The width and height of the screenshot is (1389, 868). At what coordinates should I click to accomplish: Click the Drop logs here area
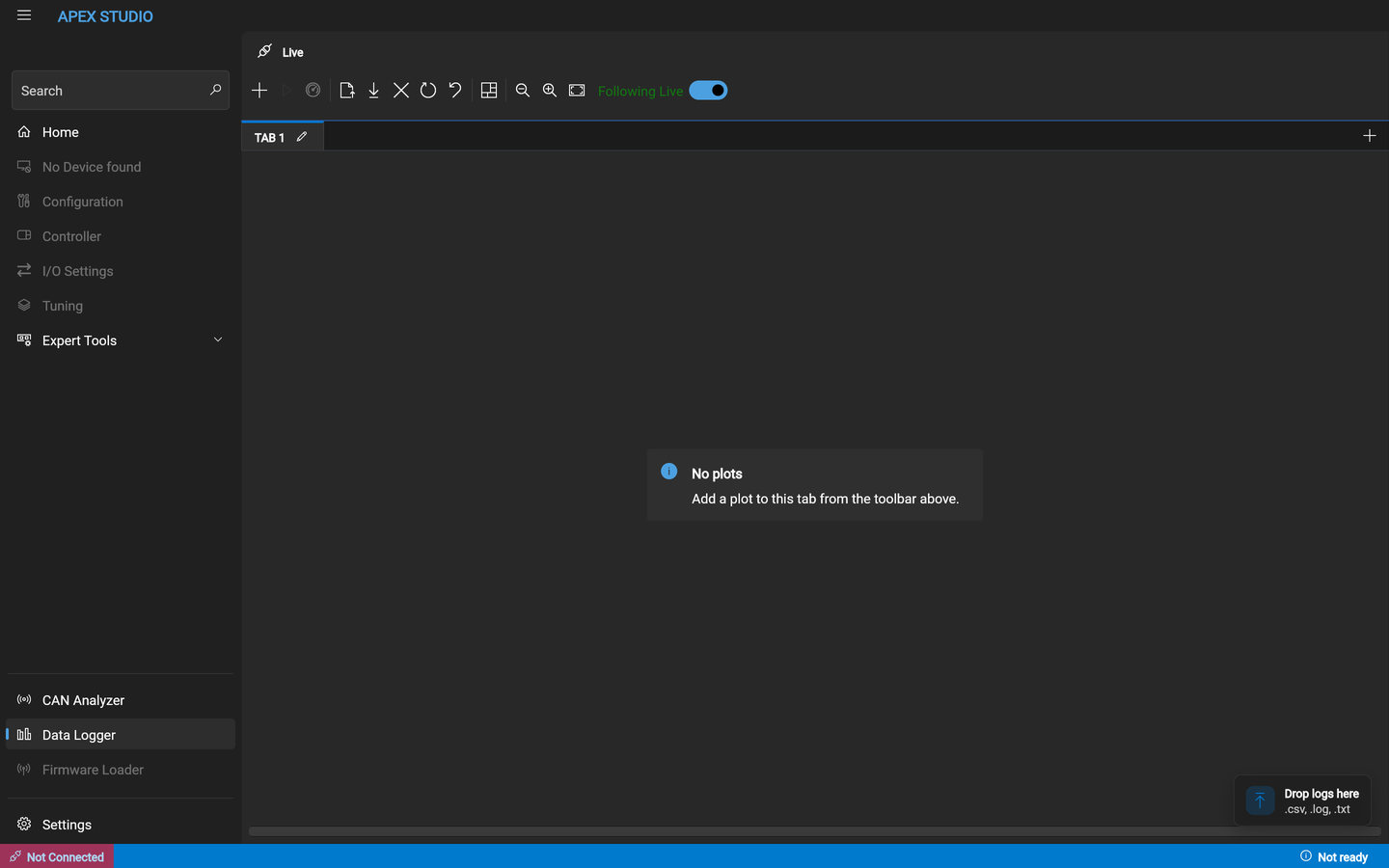click(1302, 800)
